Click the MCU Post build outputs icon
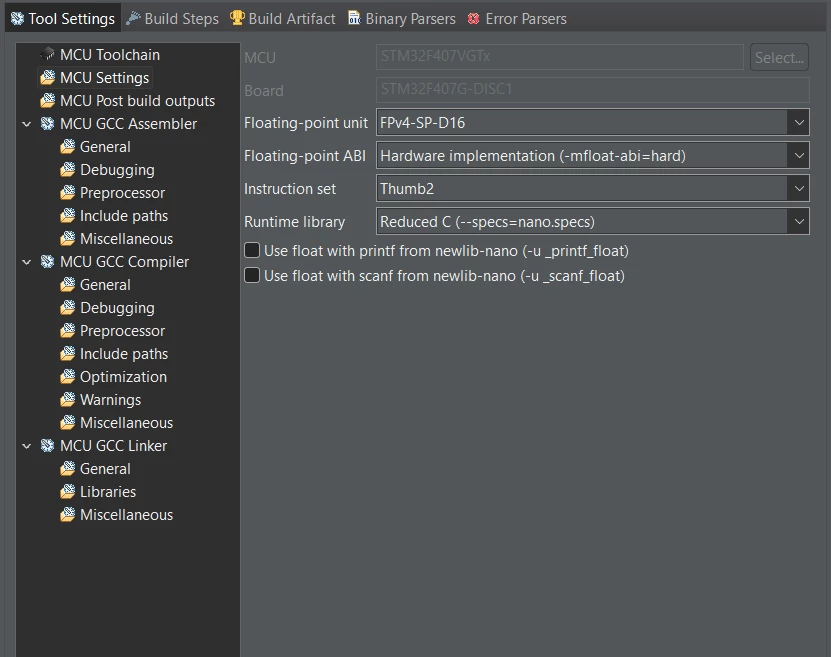The width and height of the screenshot is (831, 657). coord(48,100)
